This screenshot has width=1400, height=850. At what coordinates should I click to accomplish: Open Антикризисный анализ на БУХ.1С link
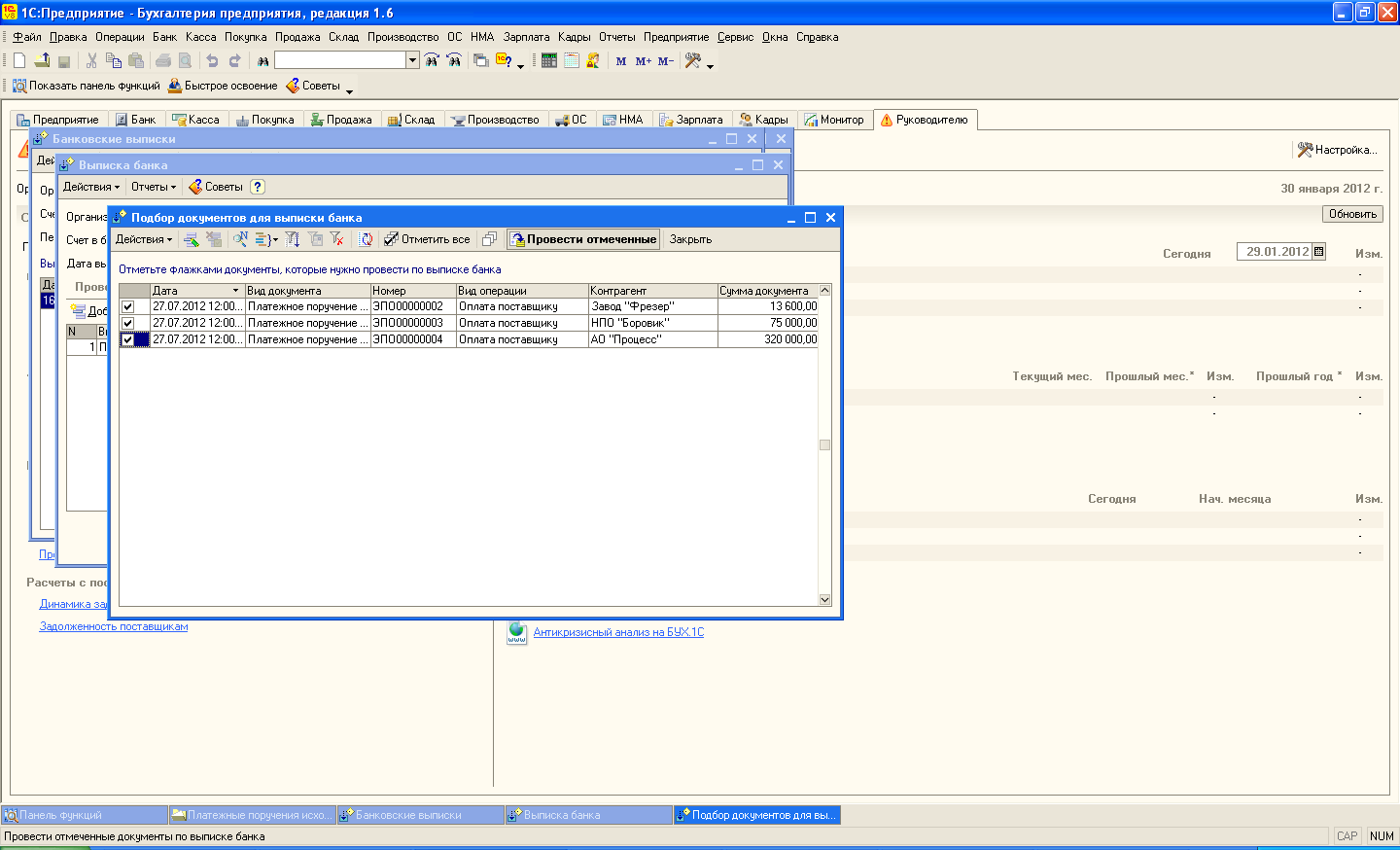point(618,632)
